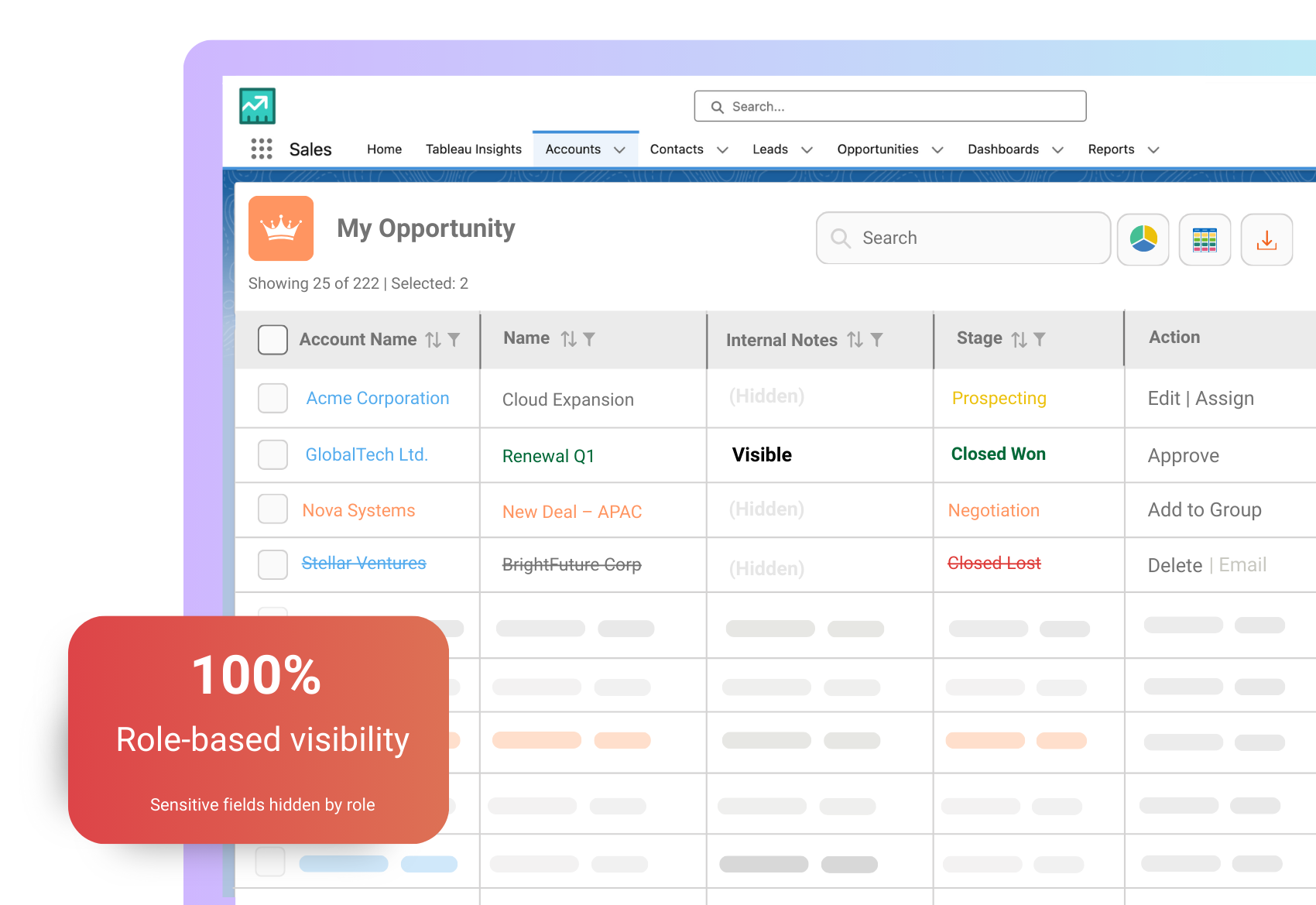Expand the Opportunities tab dropdown chevron
Screen dimensions: 1316x905
[x=937, y=150]
